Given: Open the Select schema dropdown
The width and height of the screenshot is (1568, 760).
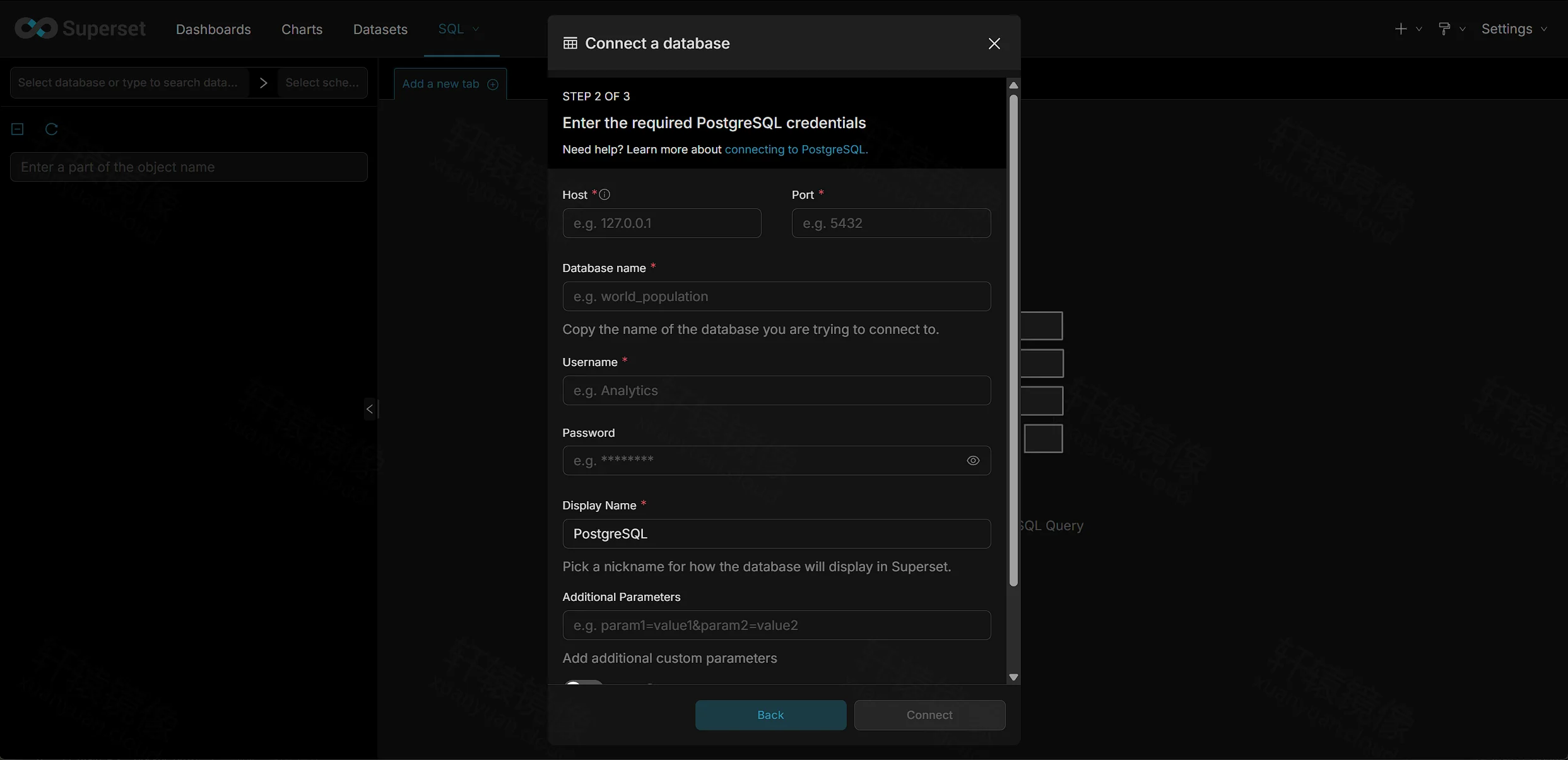Looking at the screenshot, I should (322, 83).
